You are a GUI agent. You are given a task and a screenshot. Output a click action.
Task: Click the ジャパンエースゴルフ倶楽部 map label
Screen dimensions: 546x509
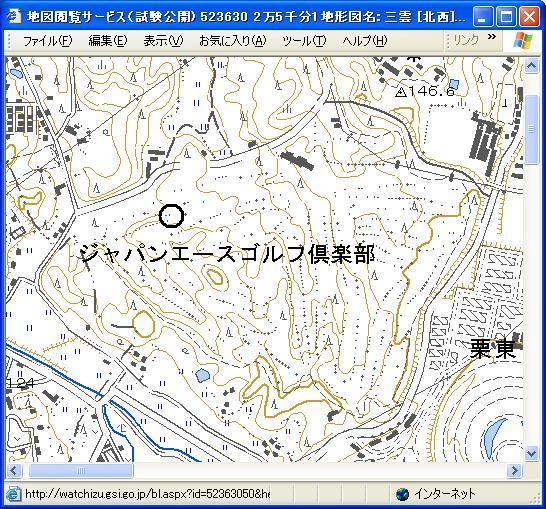pos(228,254)
